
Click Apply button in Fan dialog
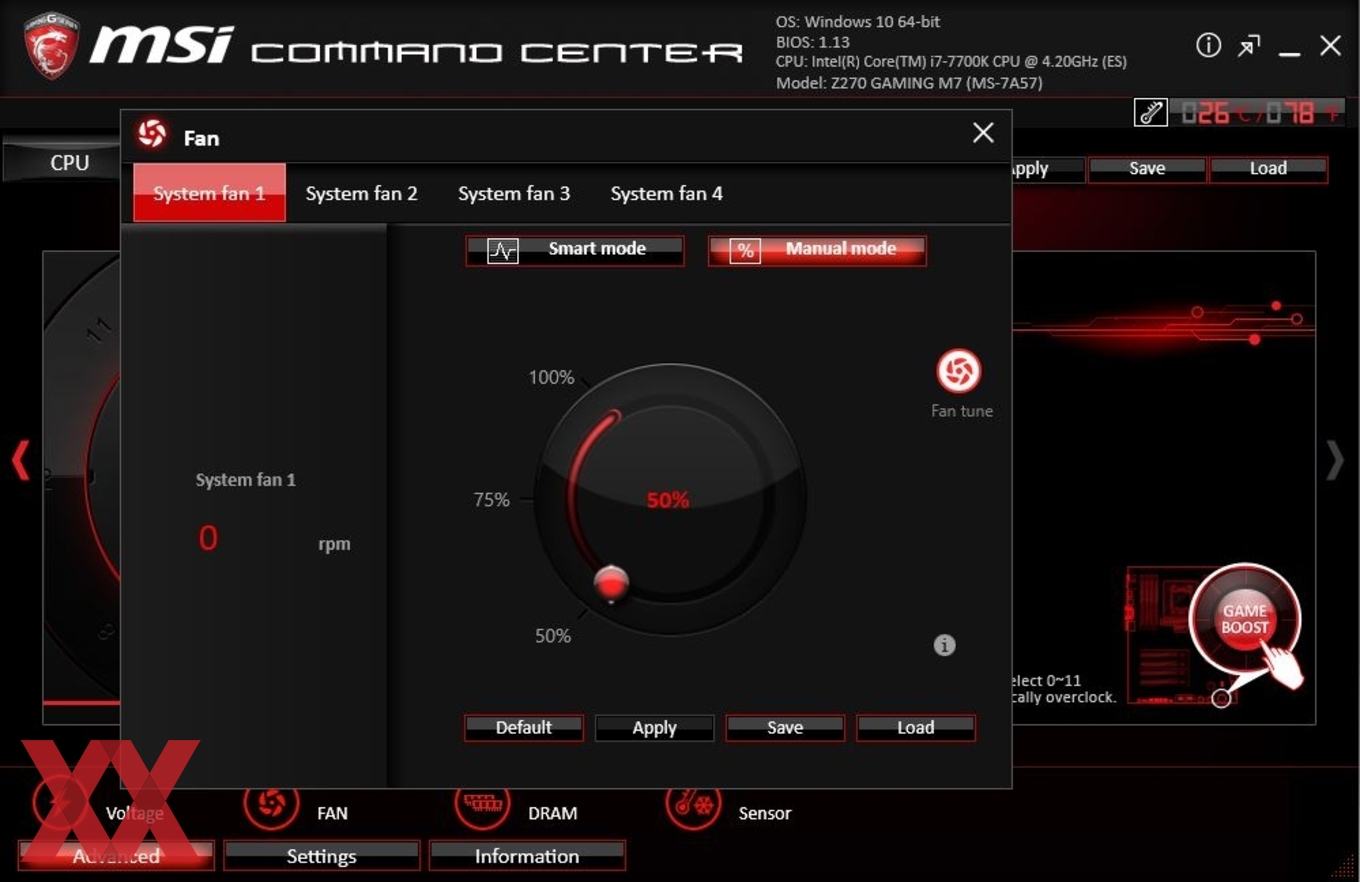pos(654,728)
